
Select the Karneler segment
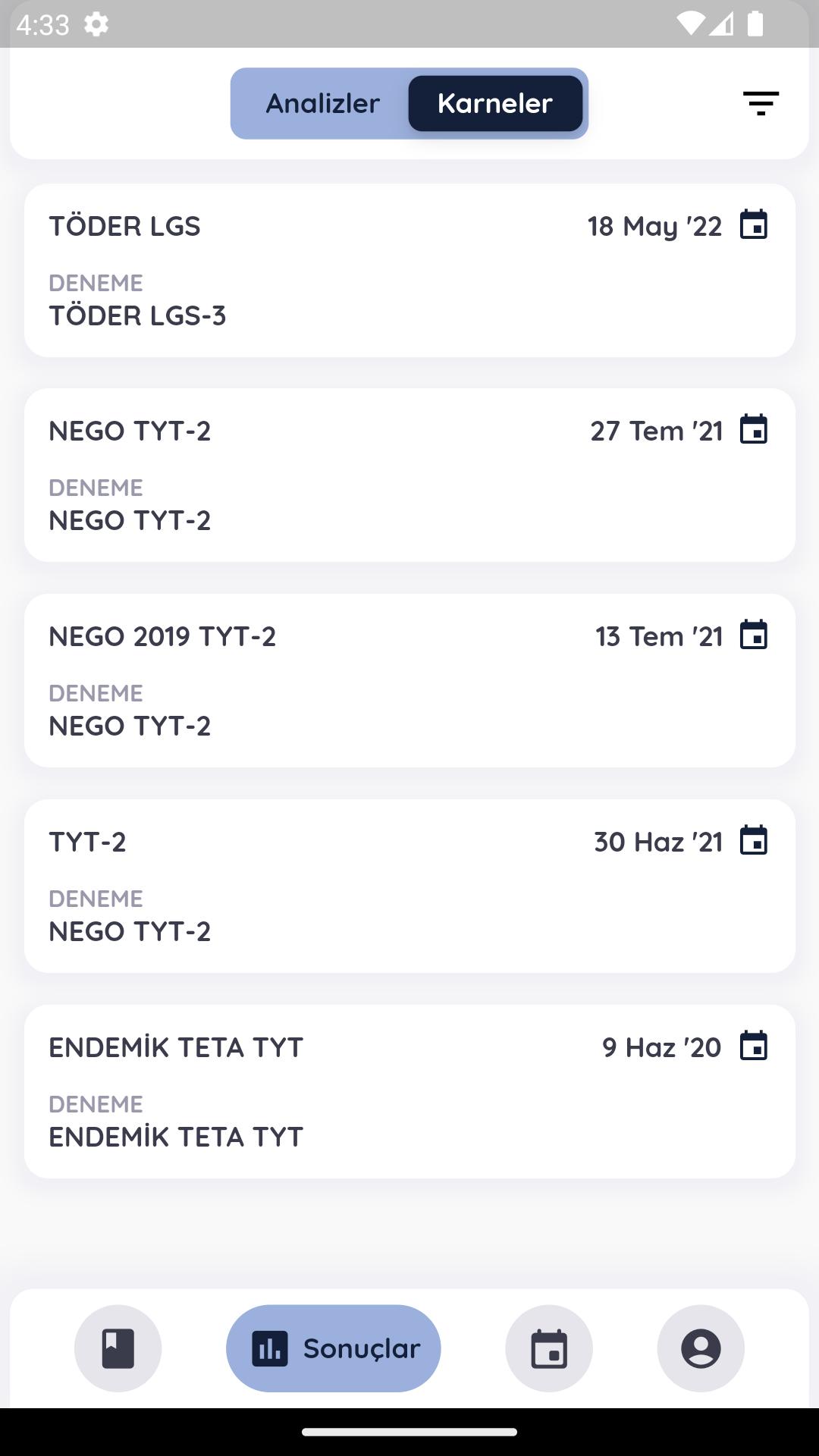click(x=495, y=103)
